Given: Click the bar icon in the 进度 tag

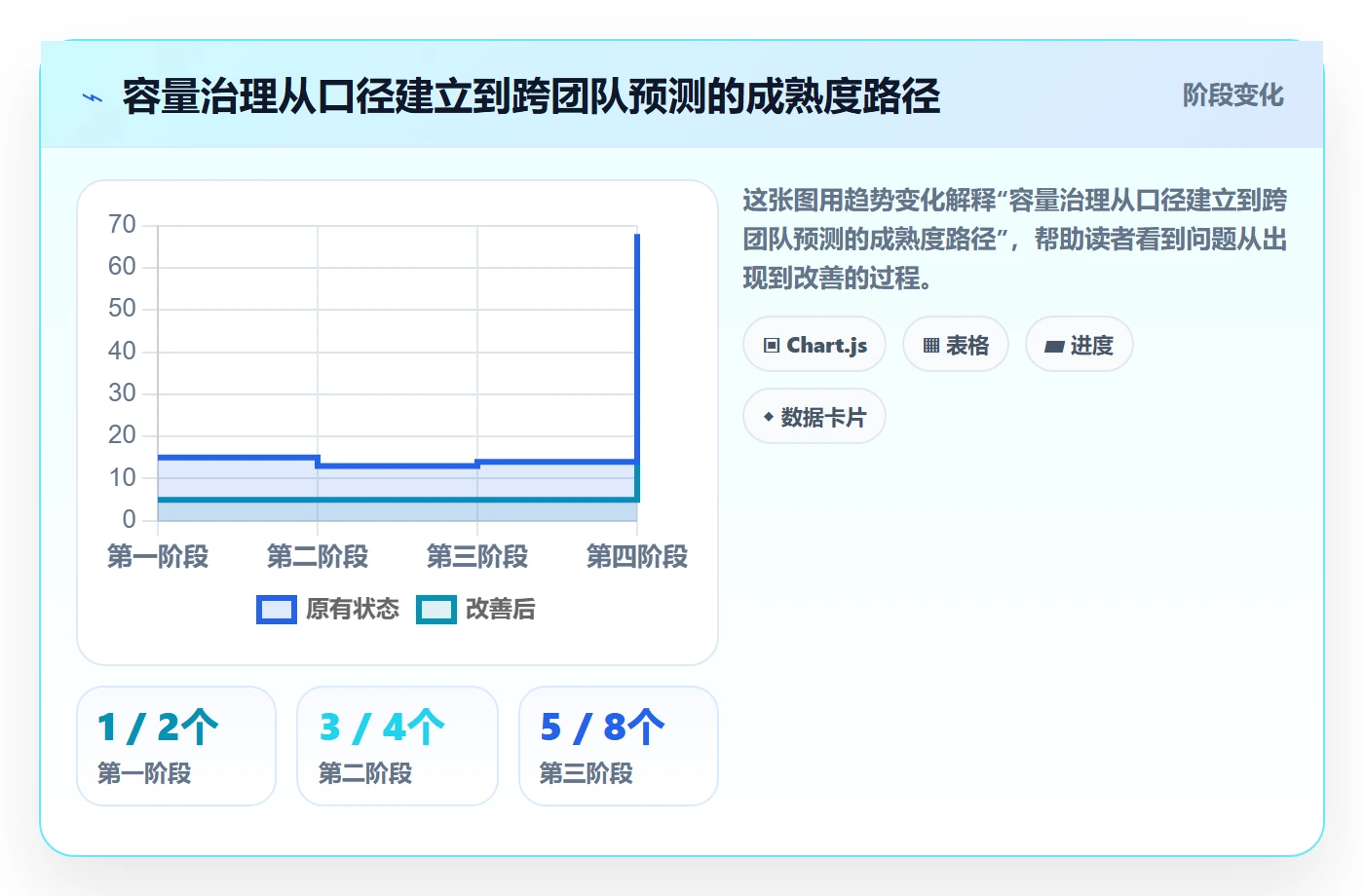Looking at the screenshot, I should 1054,346.
